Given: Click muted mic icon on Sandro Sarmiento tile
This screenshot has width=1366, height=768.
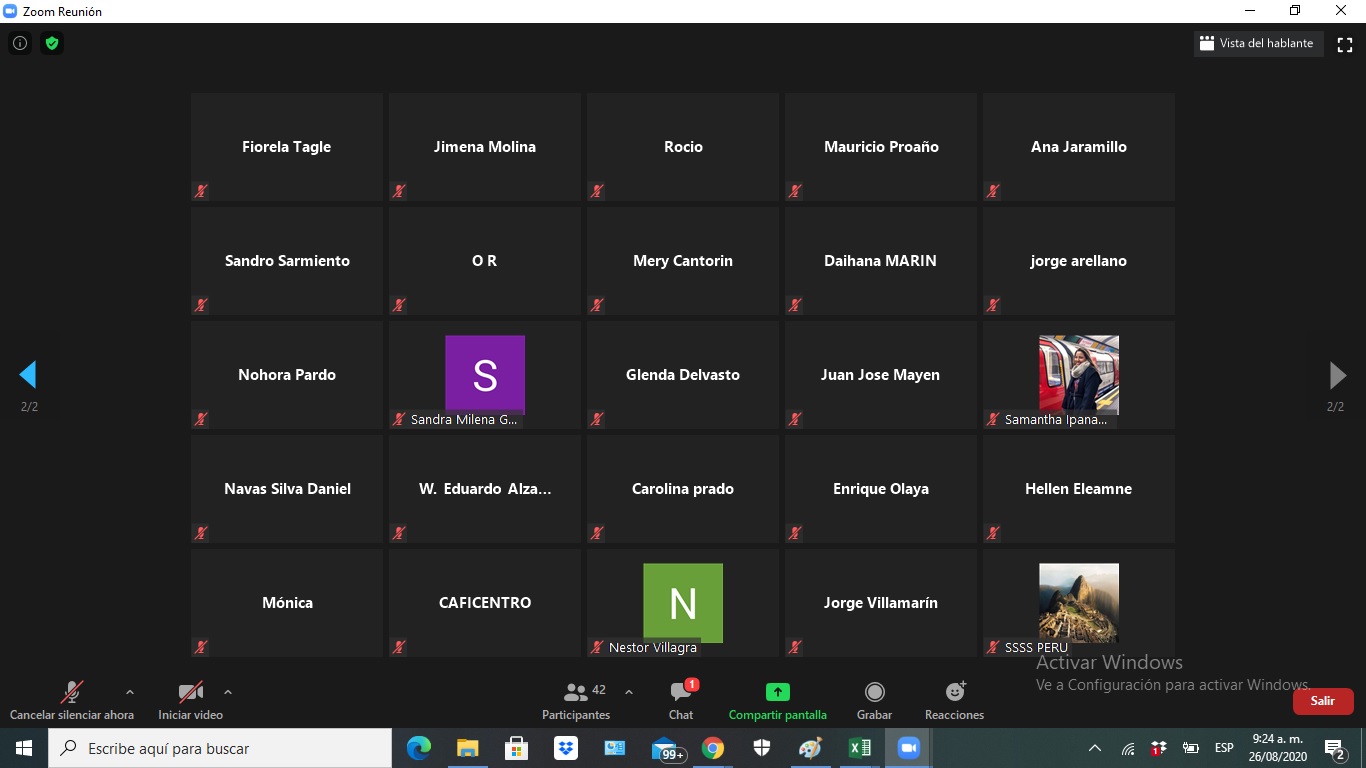Looking at the screenshot, I should coord(201,305).
